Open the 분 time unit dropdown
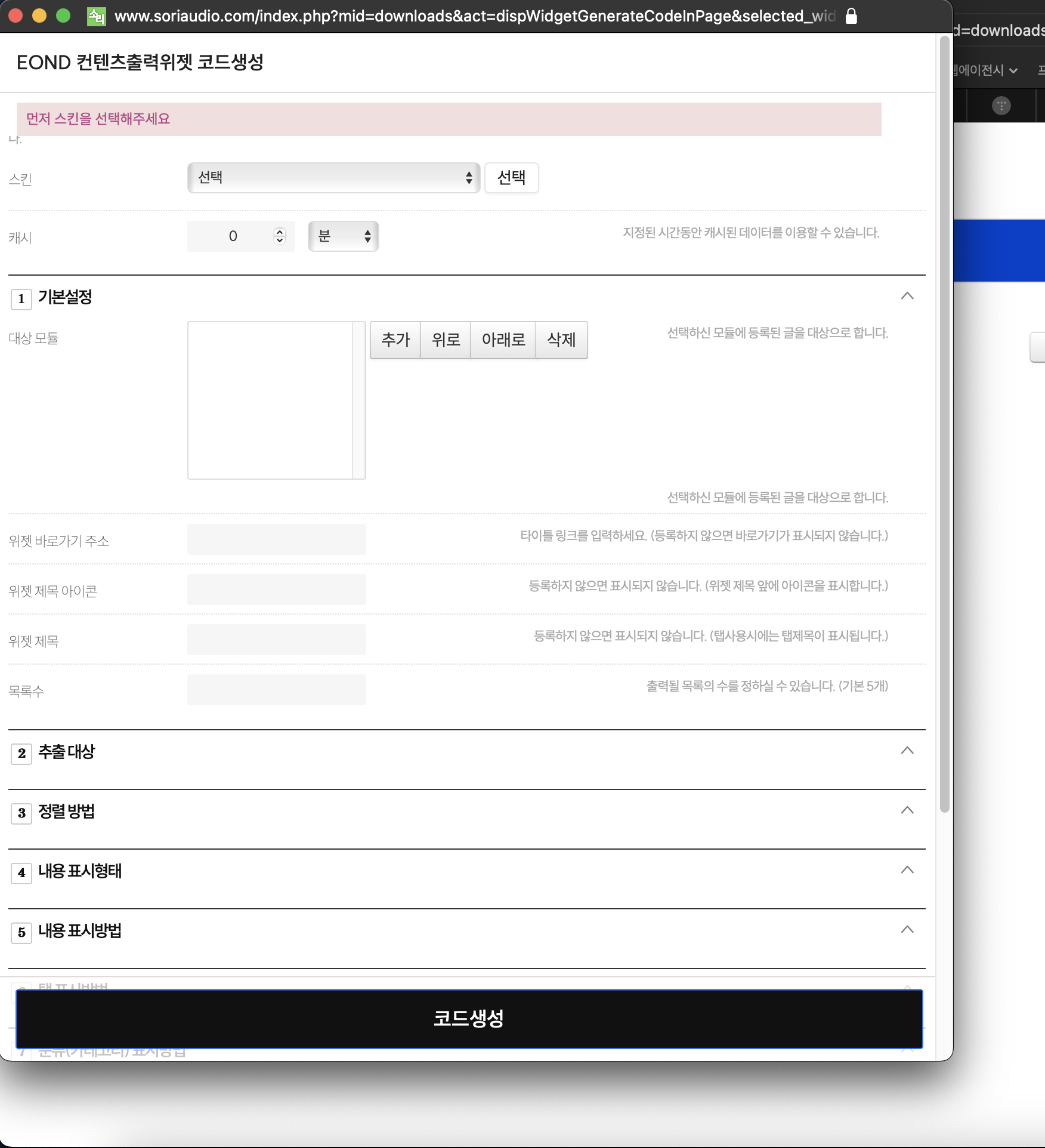 343,236
